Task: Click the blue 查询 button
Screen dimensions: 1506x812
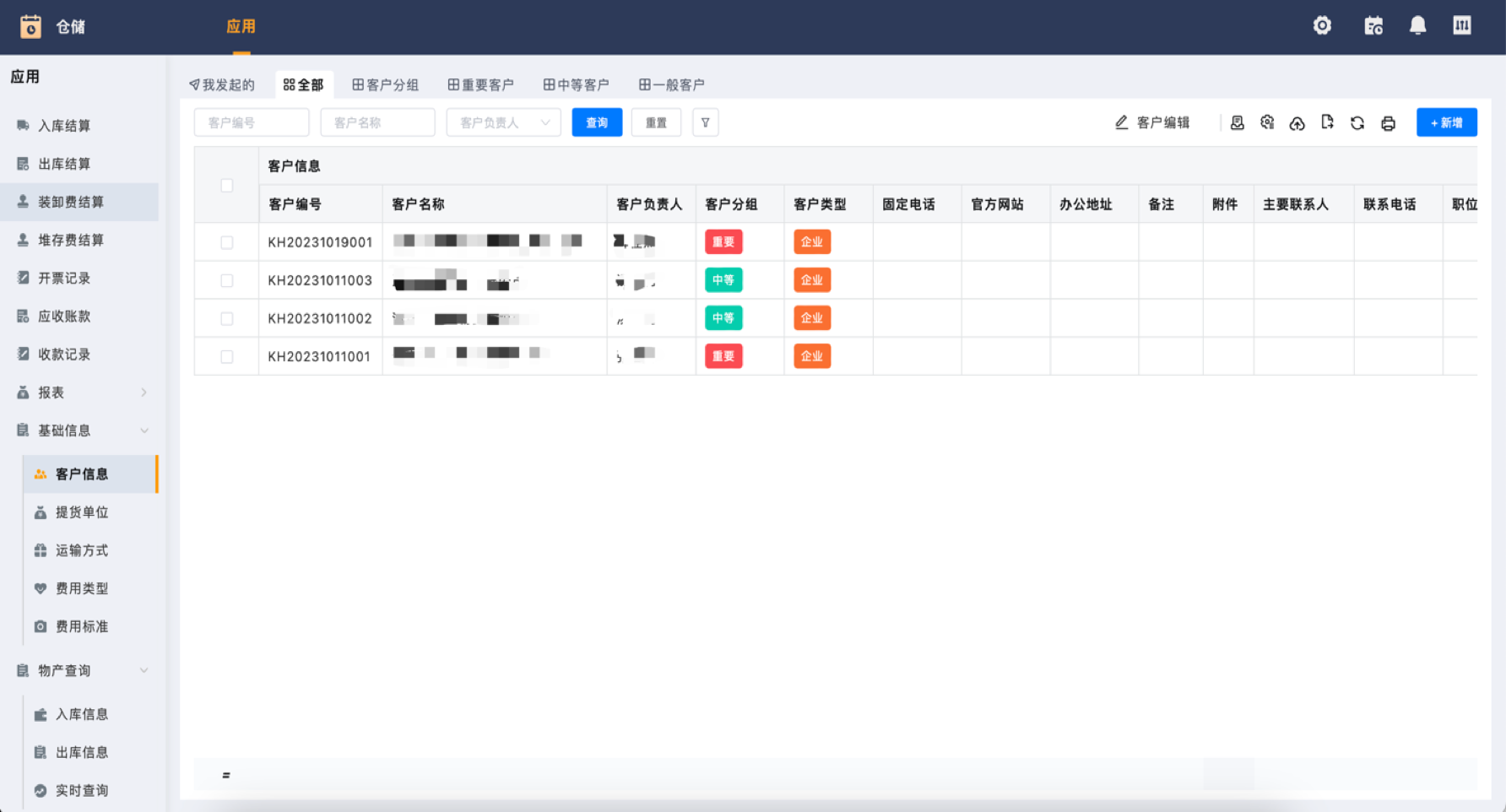Action: pos(597,122)
